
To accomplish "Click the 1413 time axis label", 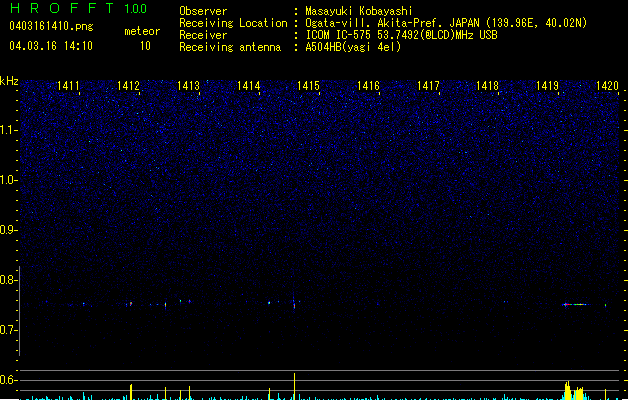I will click(188, 86).
